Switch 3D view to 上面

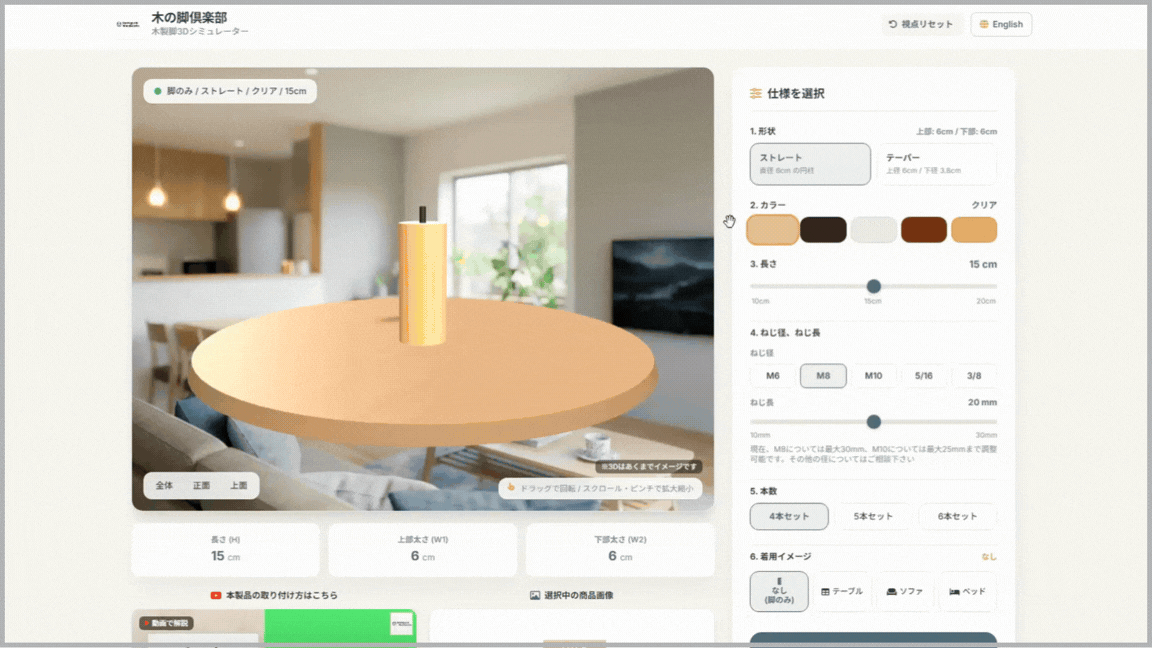point(239,486)
